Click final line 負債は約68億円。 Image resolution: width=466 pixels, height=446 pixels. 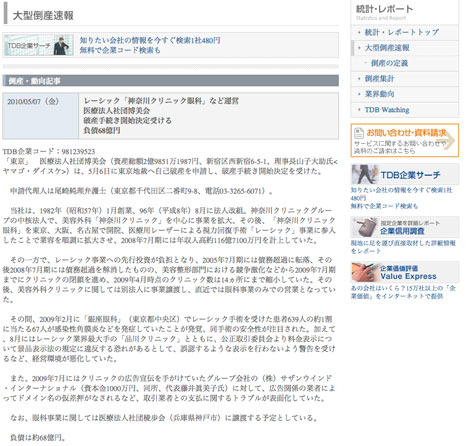37,437
